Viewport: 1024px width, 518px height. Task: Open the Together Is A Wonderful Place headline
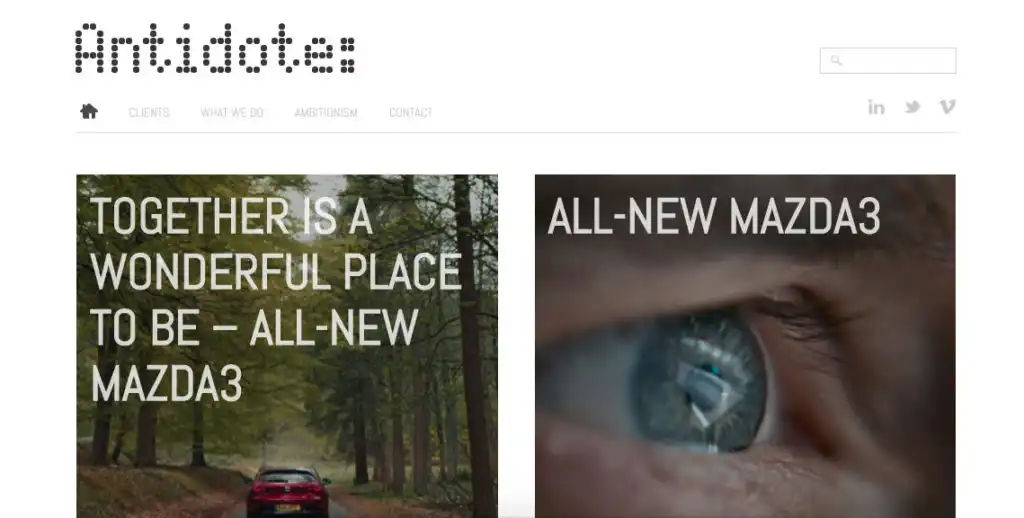tap(276, 299)
